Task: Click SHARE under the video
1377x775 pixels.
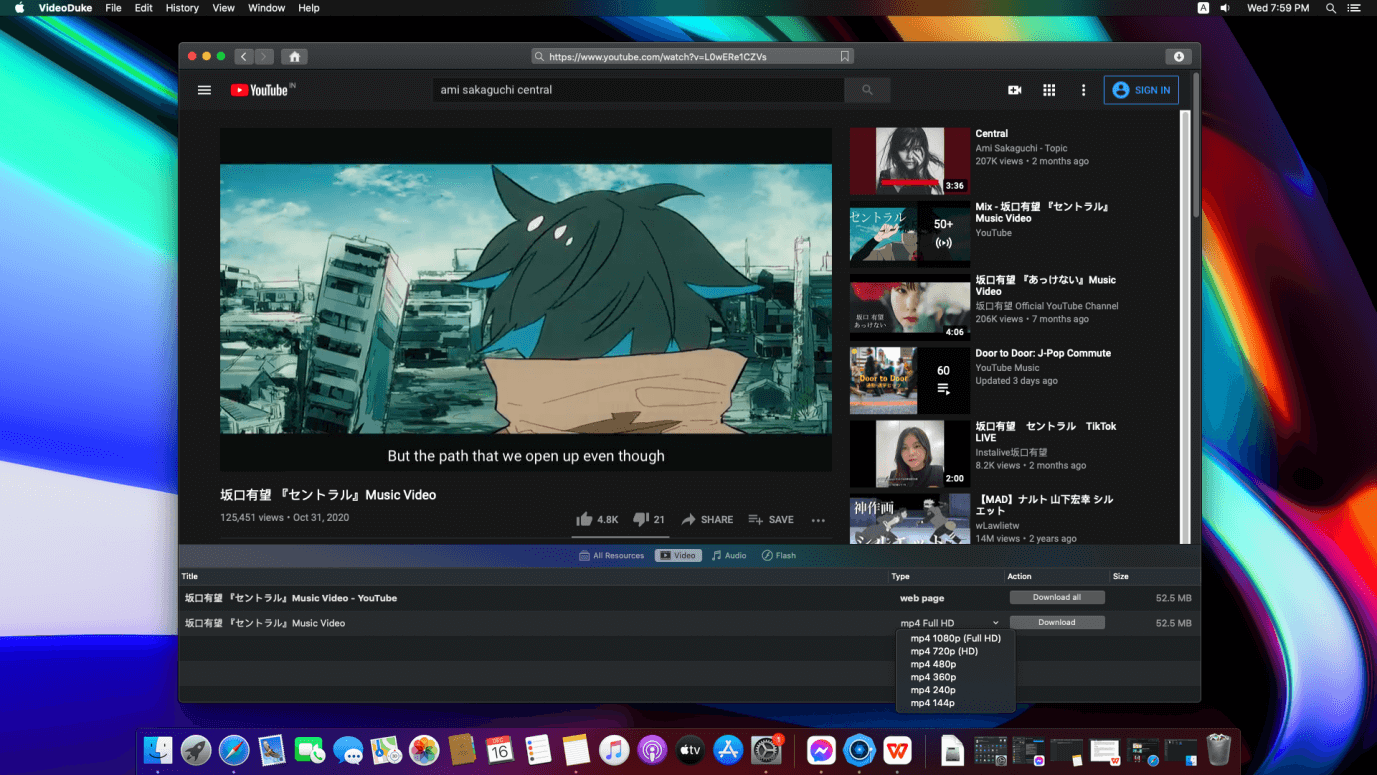Action: click(707, 520)
